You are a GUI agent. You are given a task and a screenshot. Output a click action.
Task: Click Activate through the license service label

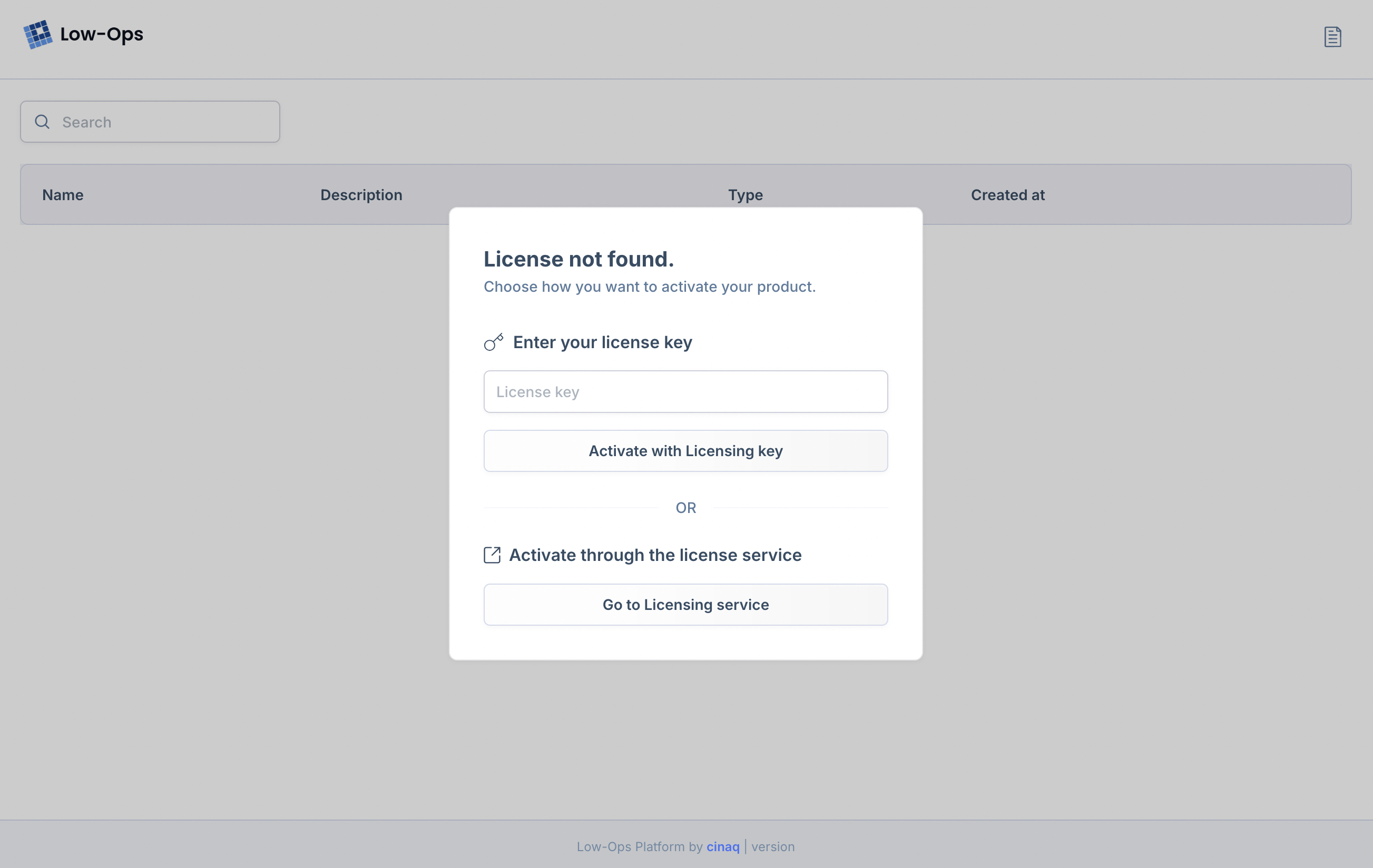click(655, 555)
